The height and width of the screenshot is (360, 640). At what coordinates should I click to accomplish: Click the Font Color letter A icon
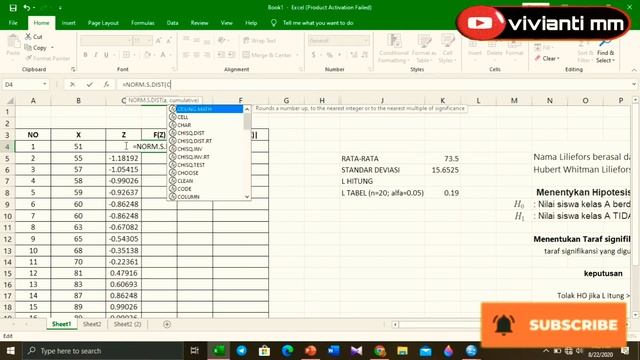[x=163, y=55]
